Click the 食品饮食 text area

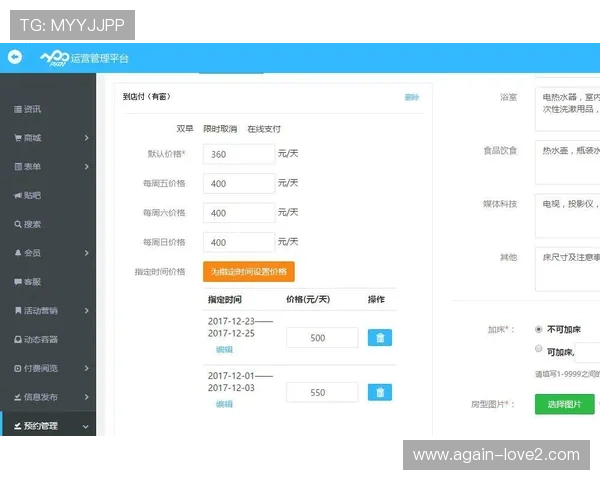pos(567,163)
